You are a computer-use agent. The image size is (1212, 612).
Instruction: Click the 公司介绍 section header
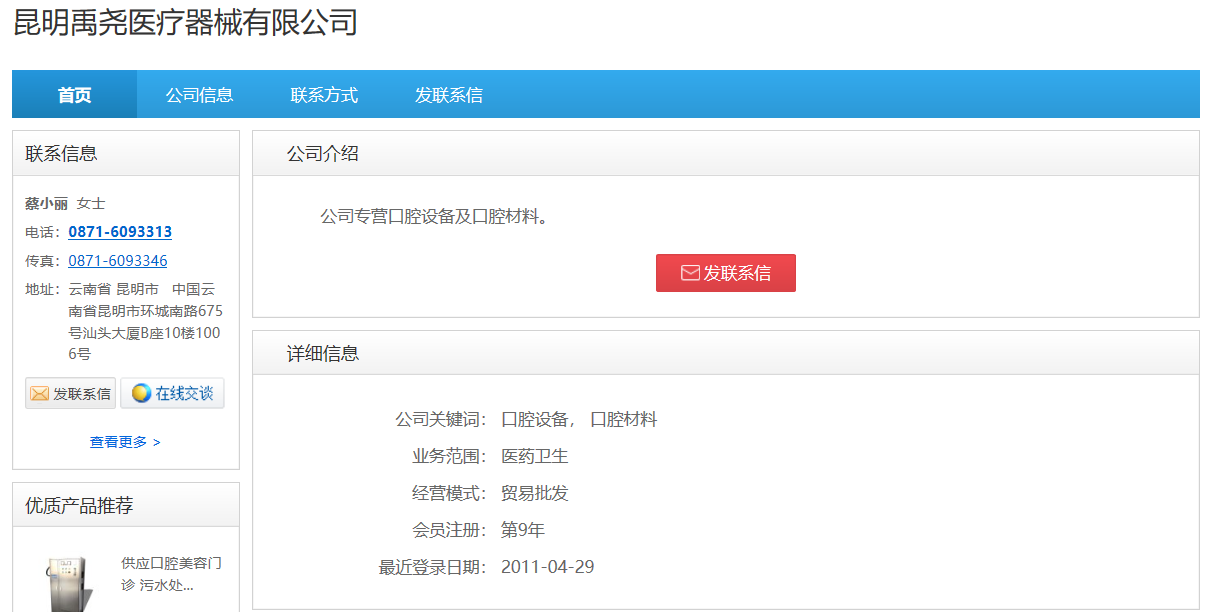[725, 153]
